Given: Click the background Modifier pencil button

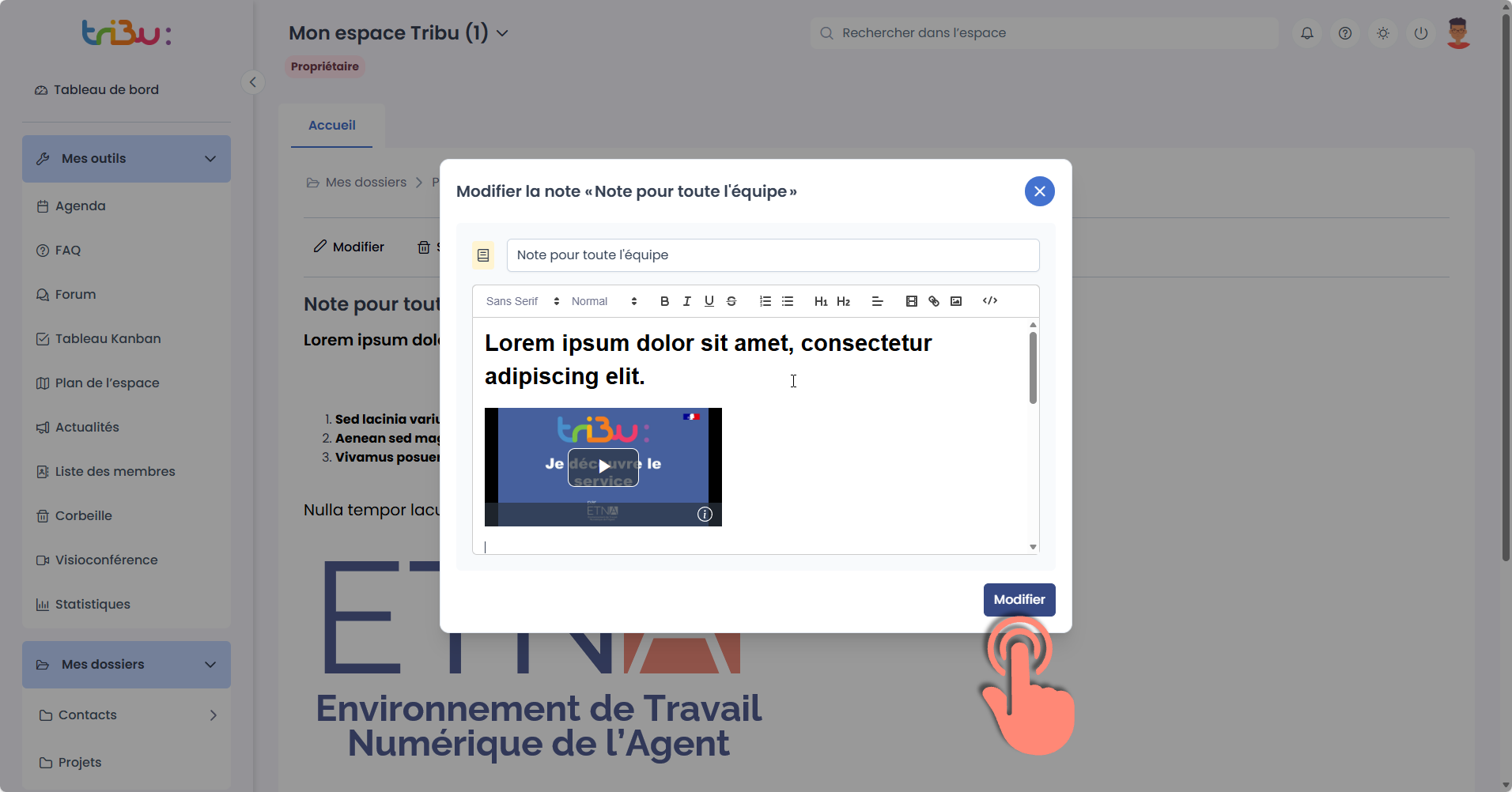Looking at the screenshot, I should (x=349, y=247).
